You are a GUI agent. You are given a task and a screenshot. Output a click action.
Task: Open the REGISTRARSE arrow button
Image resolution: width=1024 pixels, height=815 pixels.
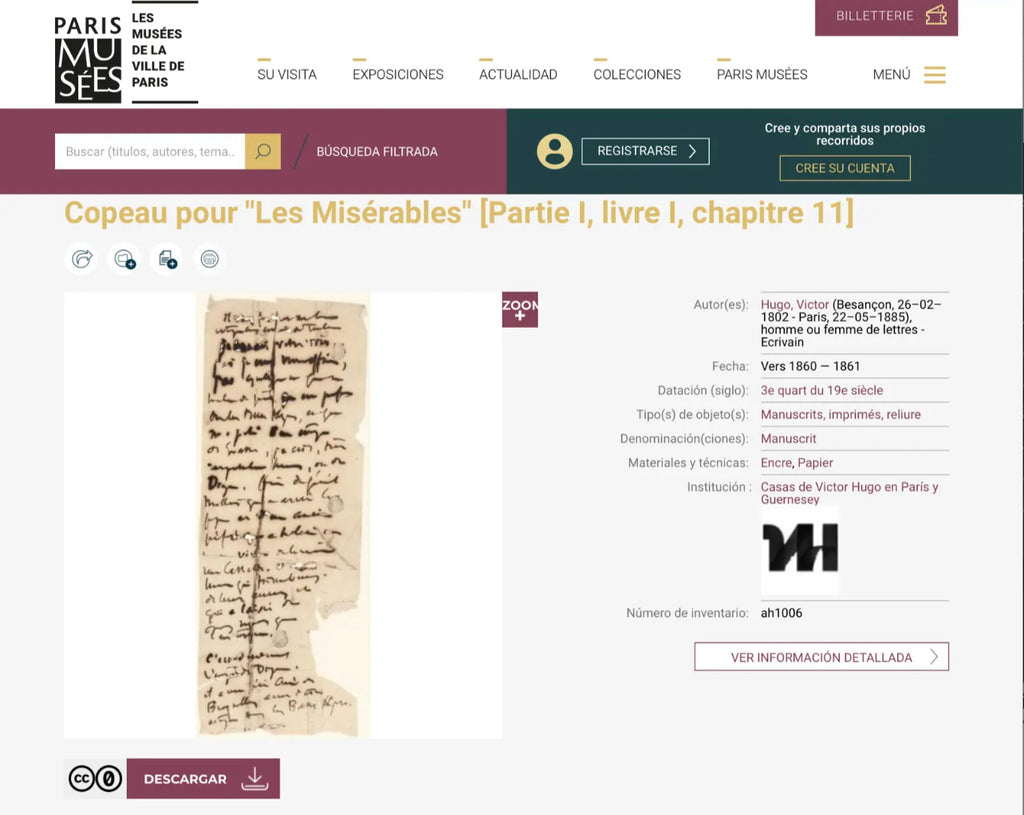pyautogui.click(x=645, y=151)
